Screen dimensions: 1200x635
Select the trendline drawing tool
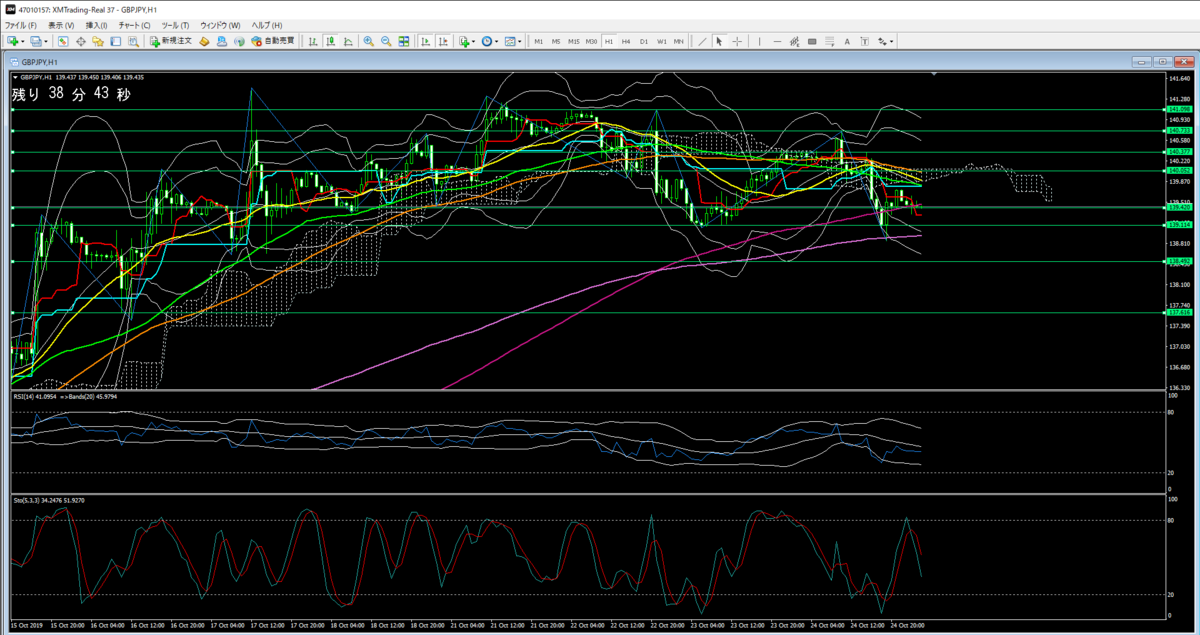702,41
